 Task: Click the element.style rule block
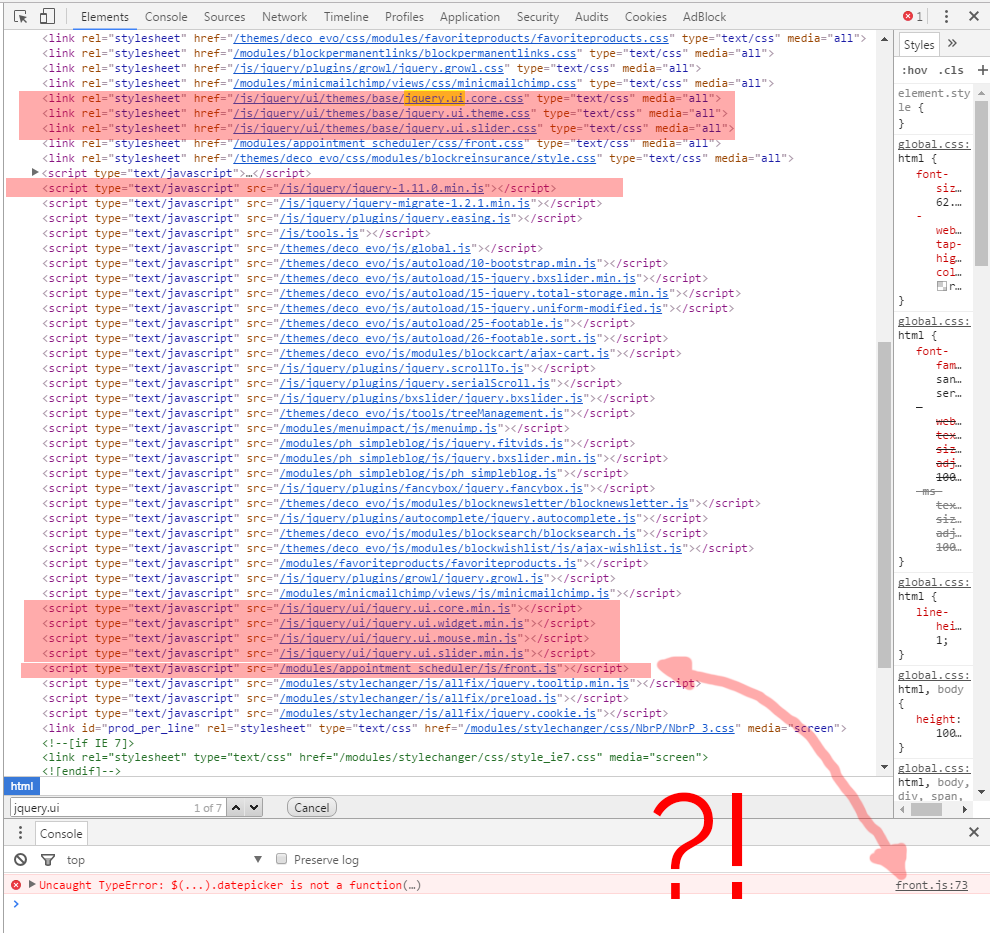click(x=934, y=108)
